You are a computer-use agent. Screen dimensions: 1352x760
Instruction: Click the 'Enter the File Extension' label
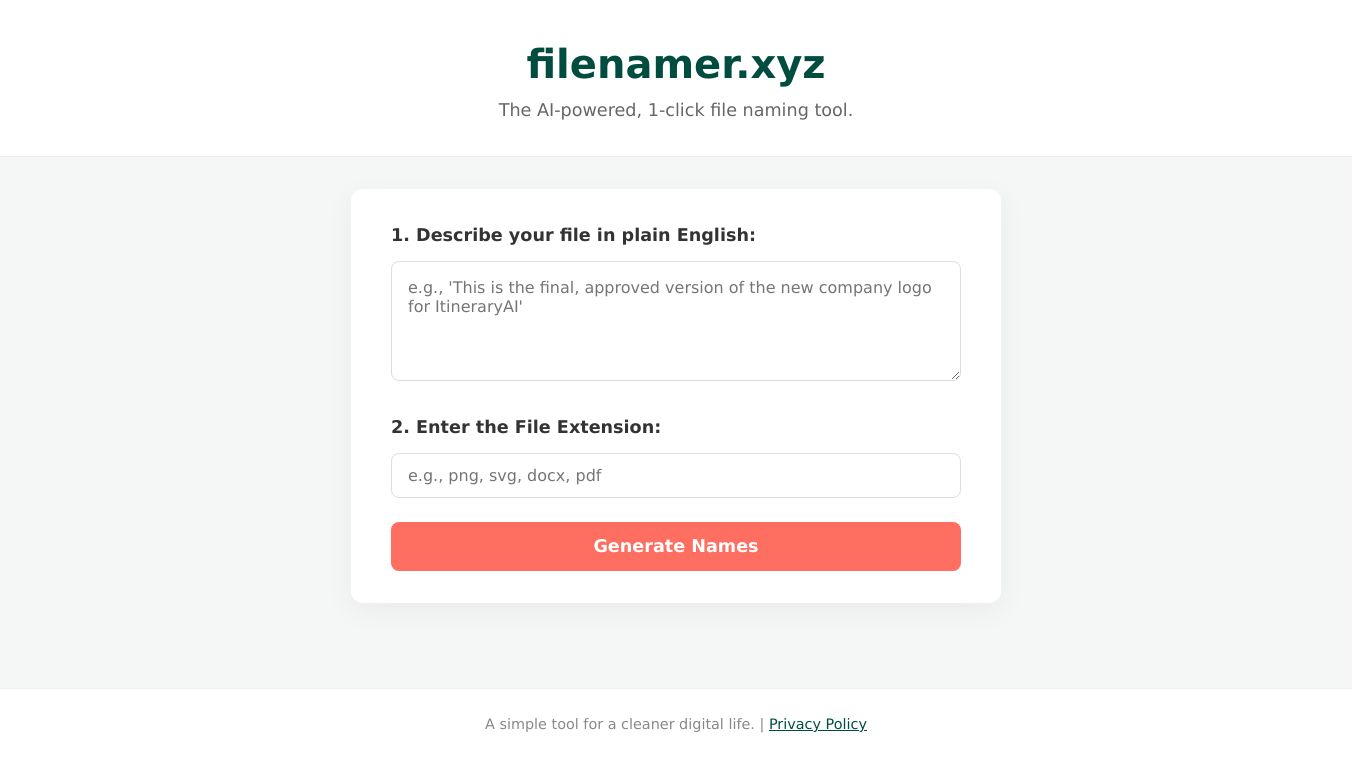pyautogui.click(x=526, y=427)
